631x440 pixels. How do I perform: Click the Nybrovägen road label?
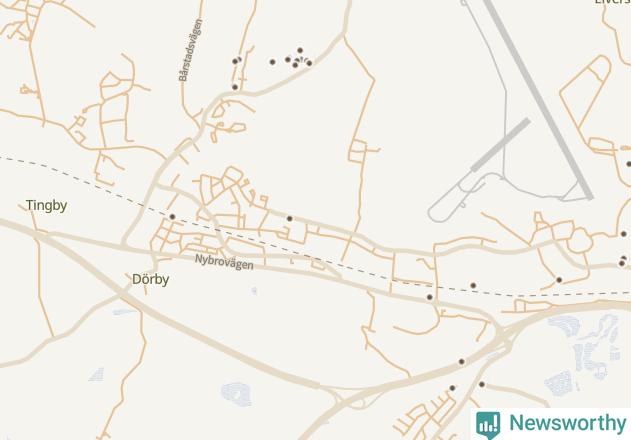(224, 262)
